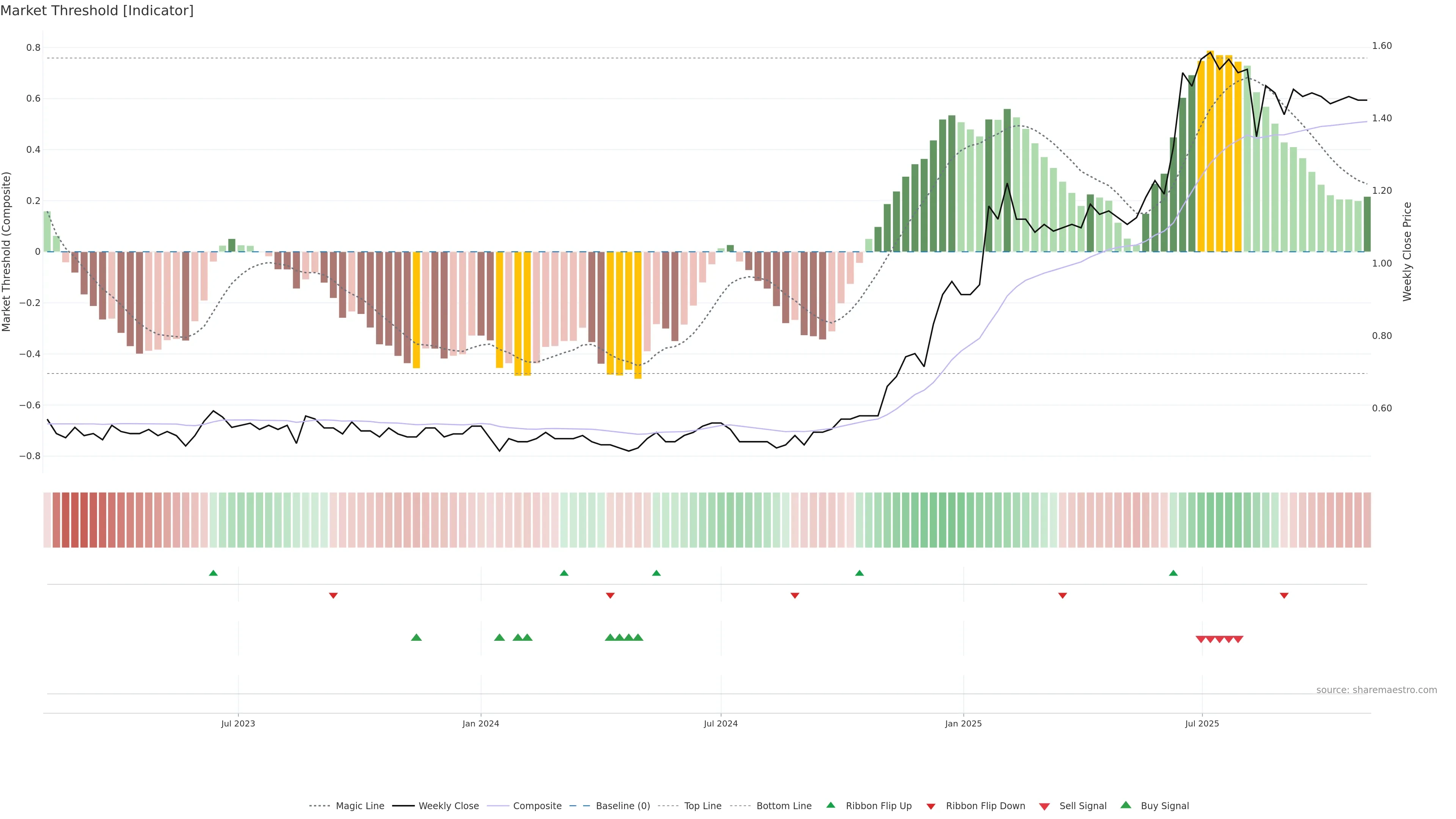
Task: Click the Weekly Close Price axis title
Action: [1407, 251]
